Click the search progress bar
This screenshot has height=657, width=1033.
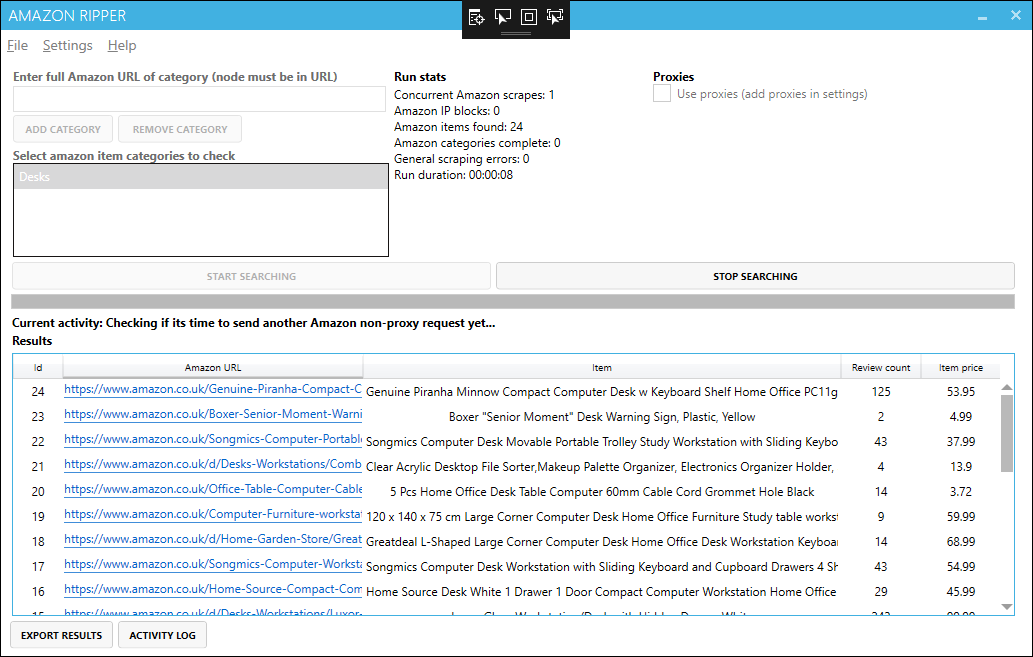tap(513, 302)
